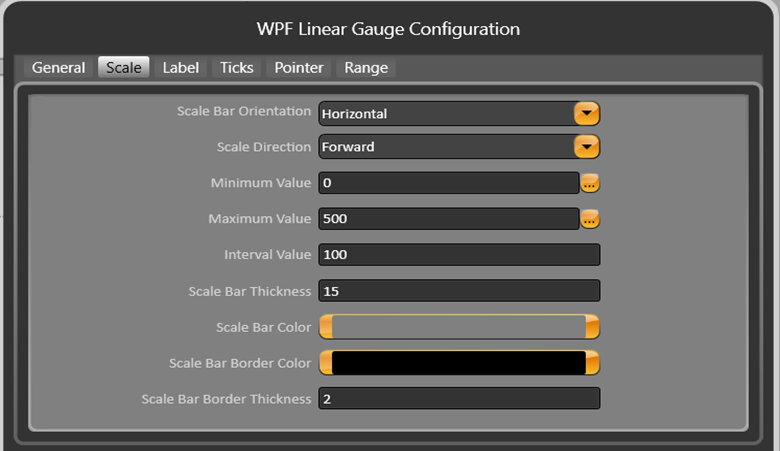Click the Scale Bar Border Thickness field

coord(458,399)
